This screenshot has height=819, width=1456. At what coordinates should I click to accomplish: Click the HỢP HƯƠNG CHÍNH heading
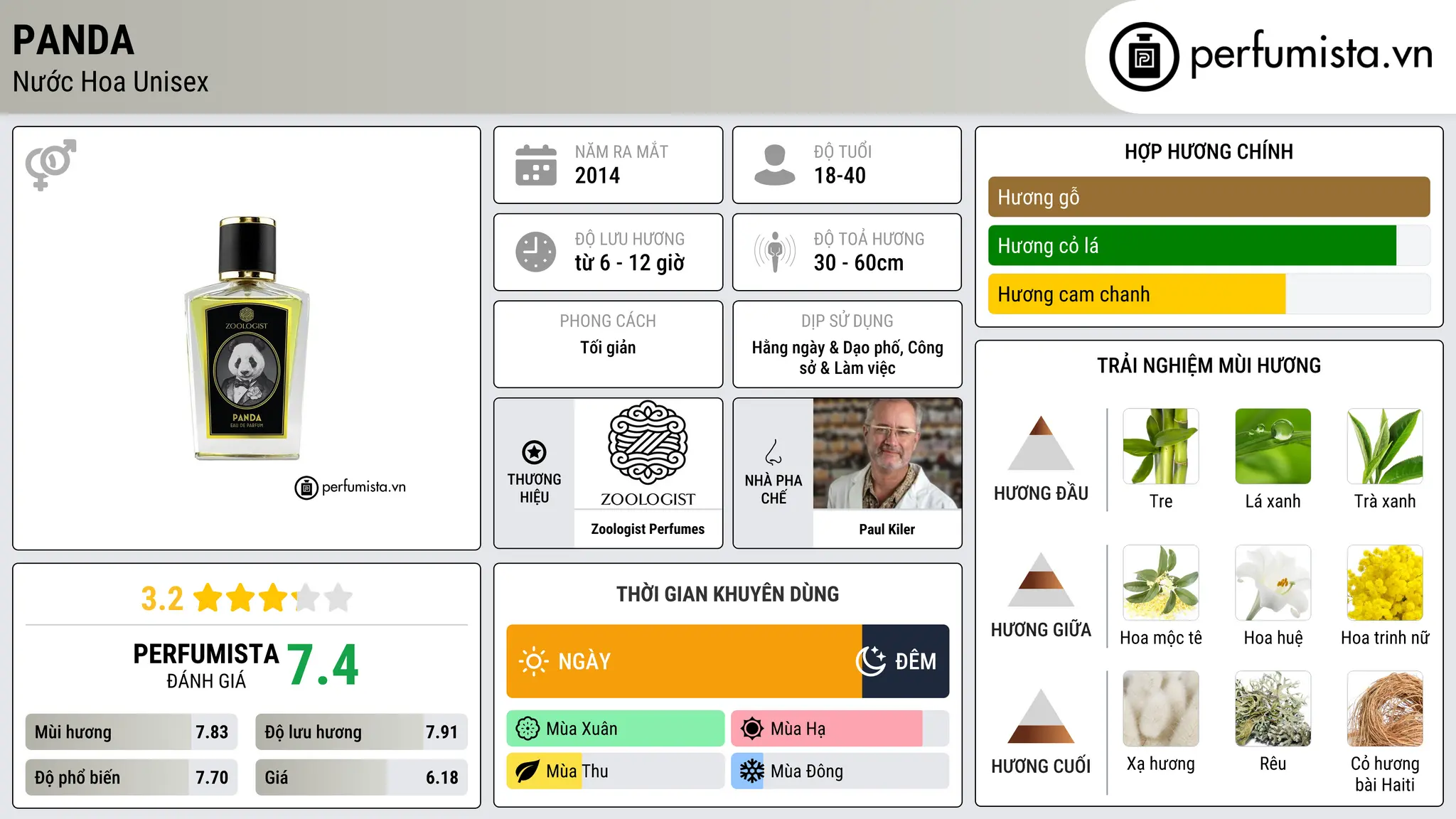tap(1209, 151)
